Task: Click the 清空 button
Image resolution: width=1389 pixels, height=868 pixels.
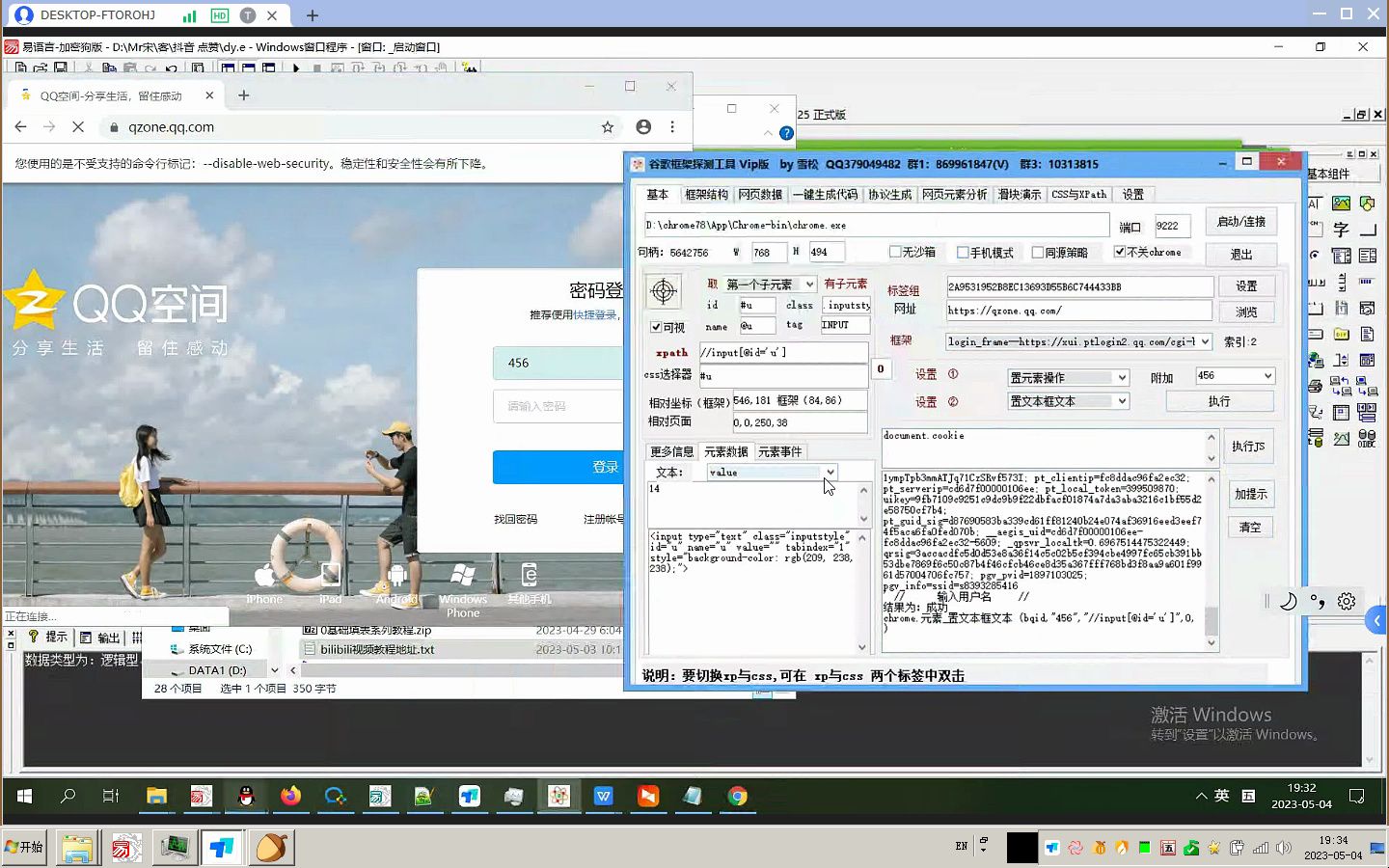Action: 1250,528
